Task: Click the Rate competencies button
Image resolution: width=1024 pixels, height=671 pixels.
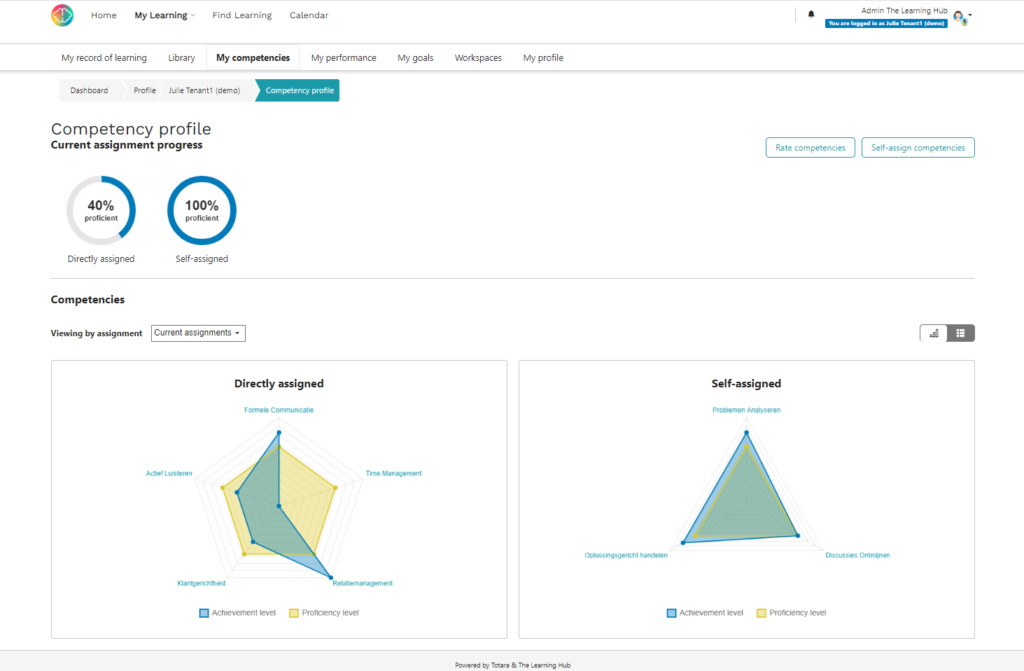Action: (x=810, y=147)
